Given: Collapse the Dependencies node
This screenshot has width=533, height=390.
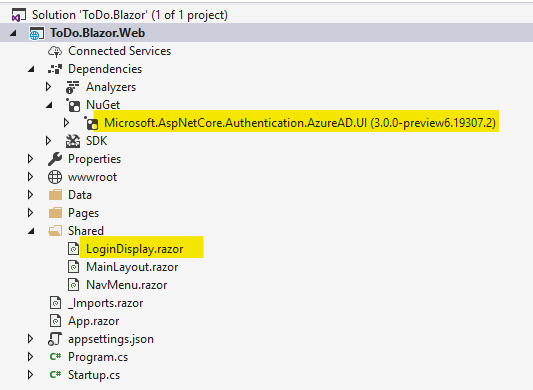Looking at the screenshot, I should 31,69.
